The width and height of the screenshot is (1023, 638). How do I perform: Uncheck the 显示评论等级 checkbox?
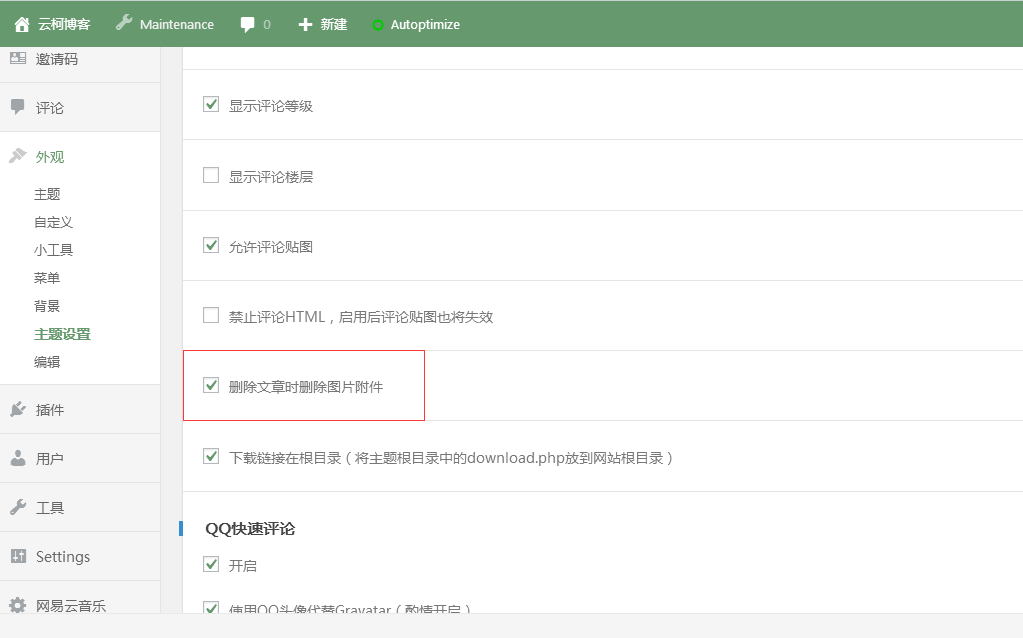pyautogui.click(x=211, y=104)
